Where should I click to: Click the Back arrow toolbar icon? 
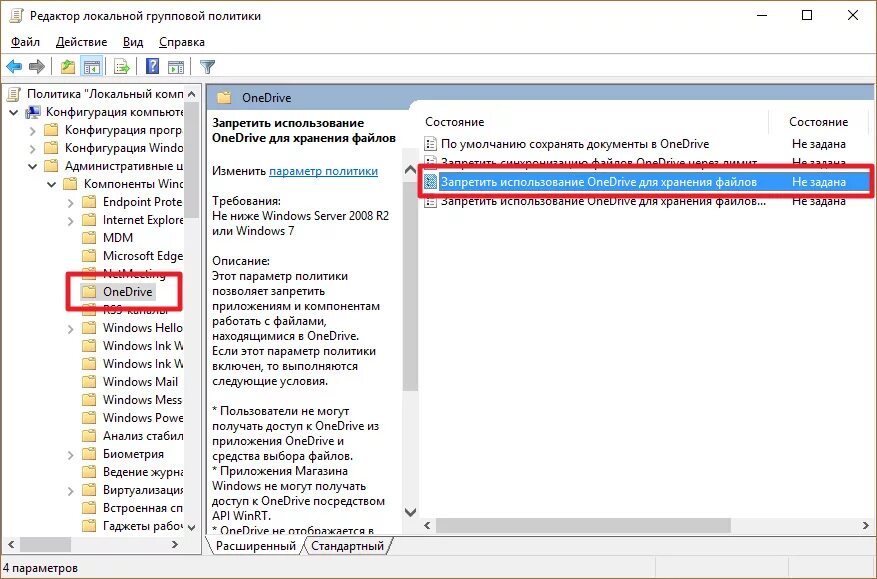(14, 67)
